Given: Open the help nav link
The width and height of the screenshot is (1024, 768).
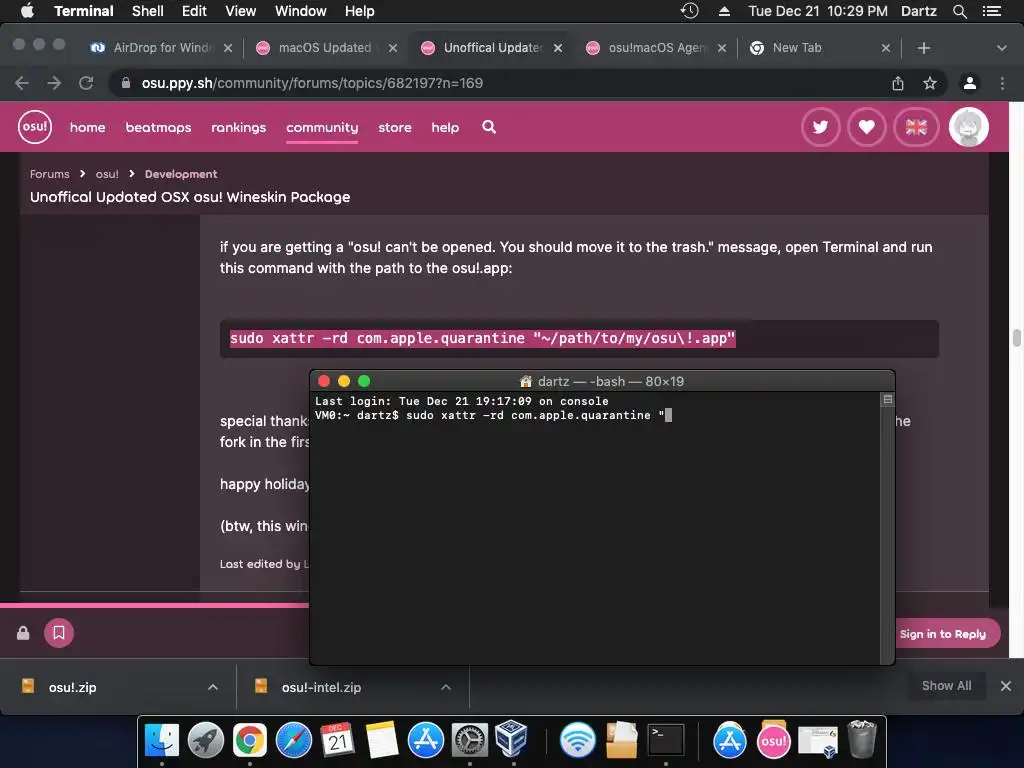Looking at the screenshot, I should [445, 127].
